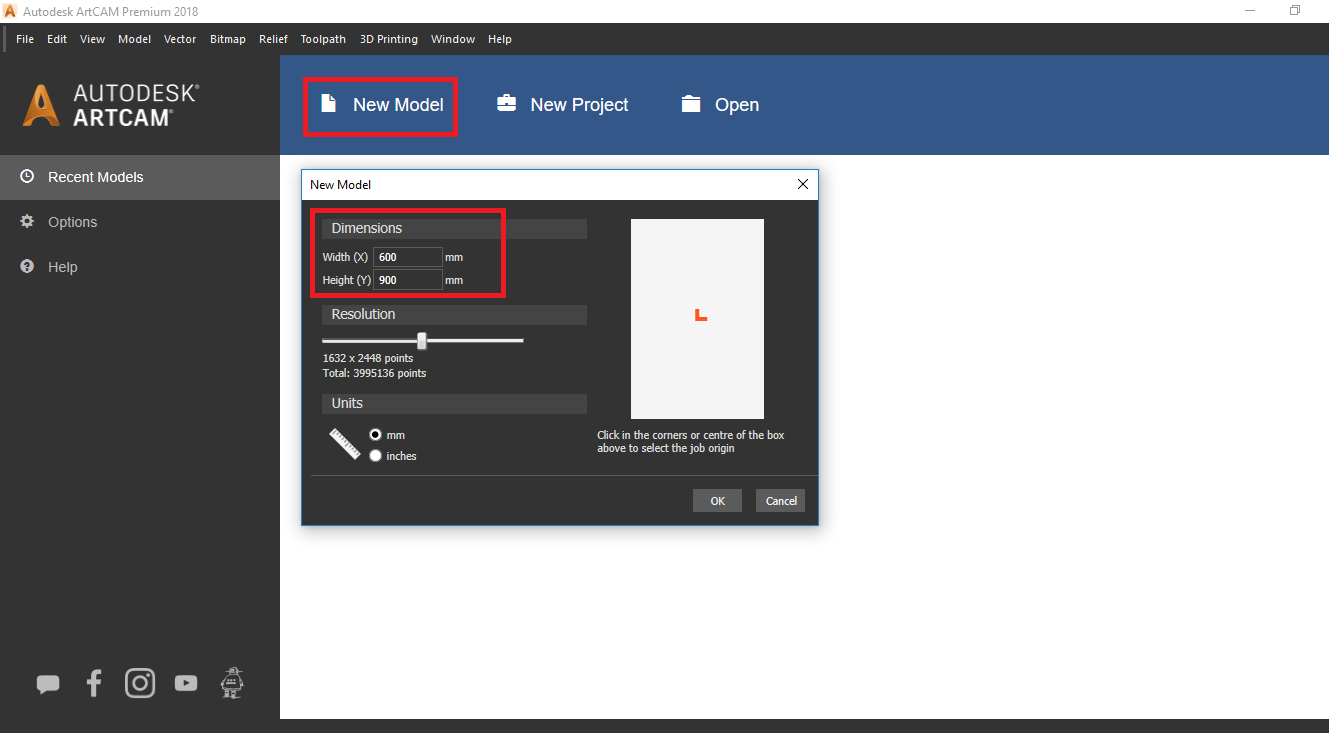This screenshot has width=1329, height=733.
Task: Click the ArtCAM title bar app icon
Action: [x=10, y=11]
